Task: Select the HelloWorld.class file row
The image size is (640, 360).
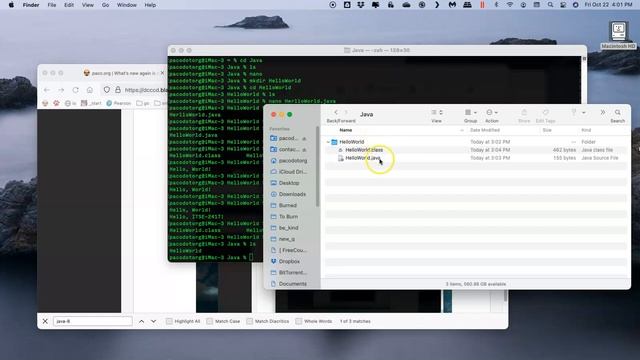Action: coord(476,150)
